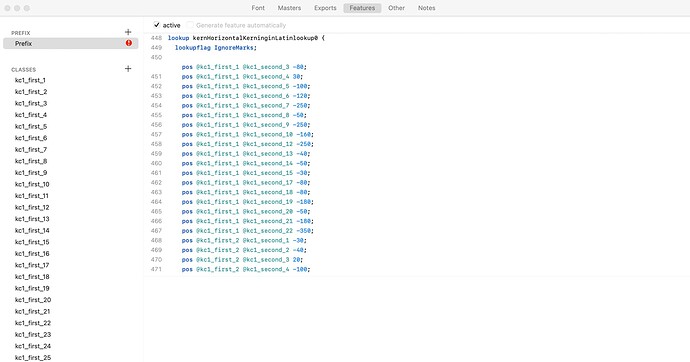Image resolution: width=690 pixels, height=362 pixels.
Task: Click code line 465 with @kc1_second_20
Action: pos(246,212)
